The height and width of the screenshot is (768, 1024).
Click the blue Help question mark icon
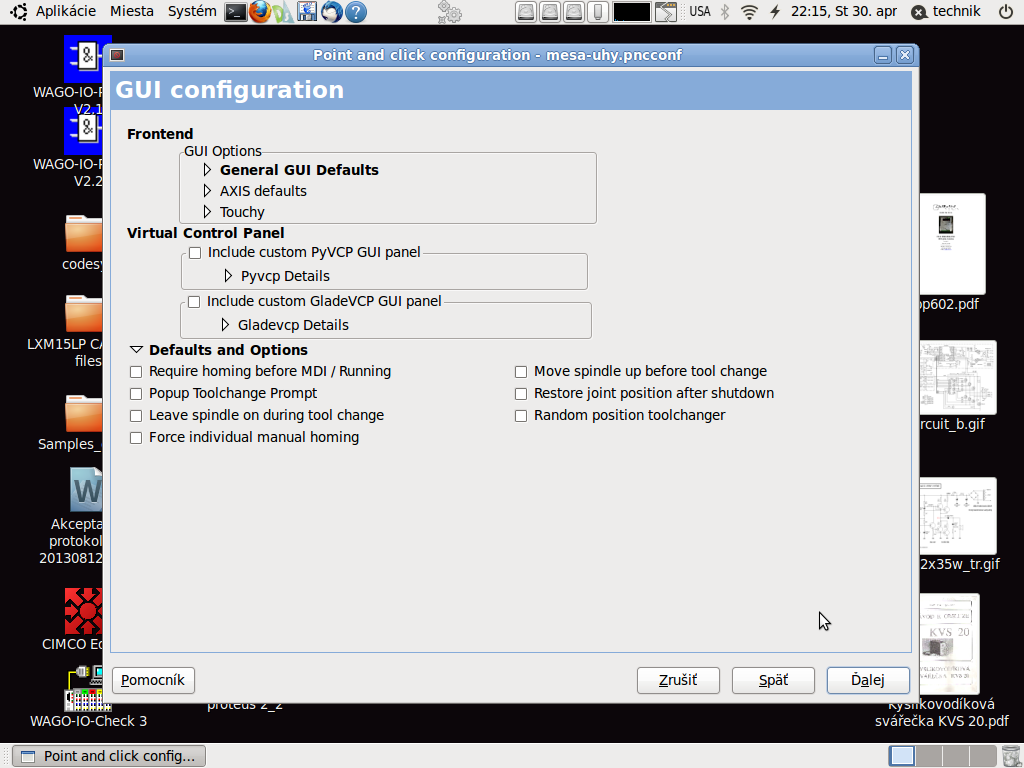pyautogui.click(x=356, y=12)
